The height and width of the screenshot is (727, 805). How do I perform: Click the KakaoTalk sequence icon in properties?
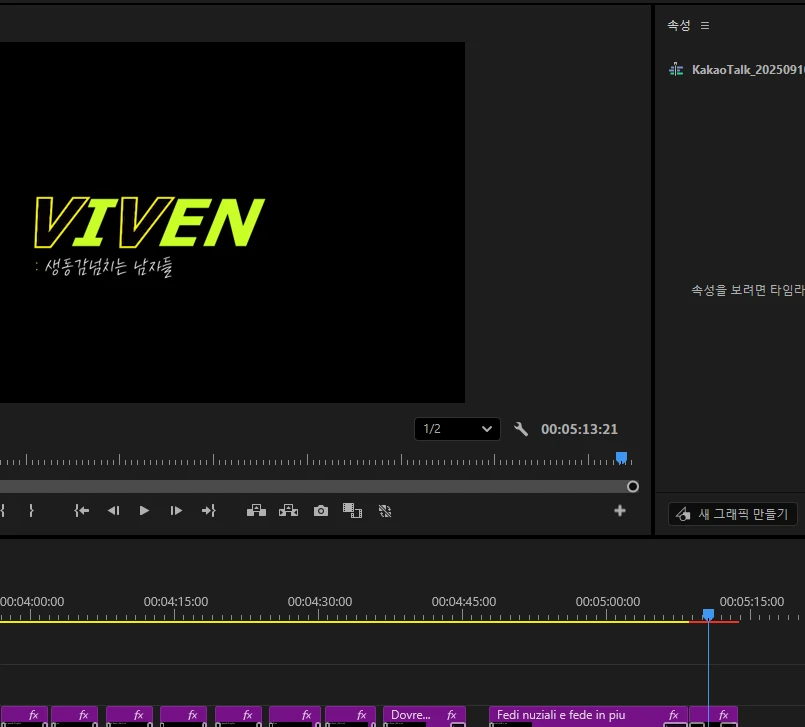676,69
